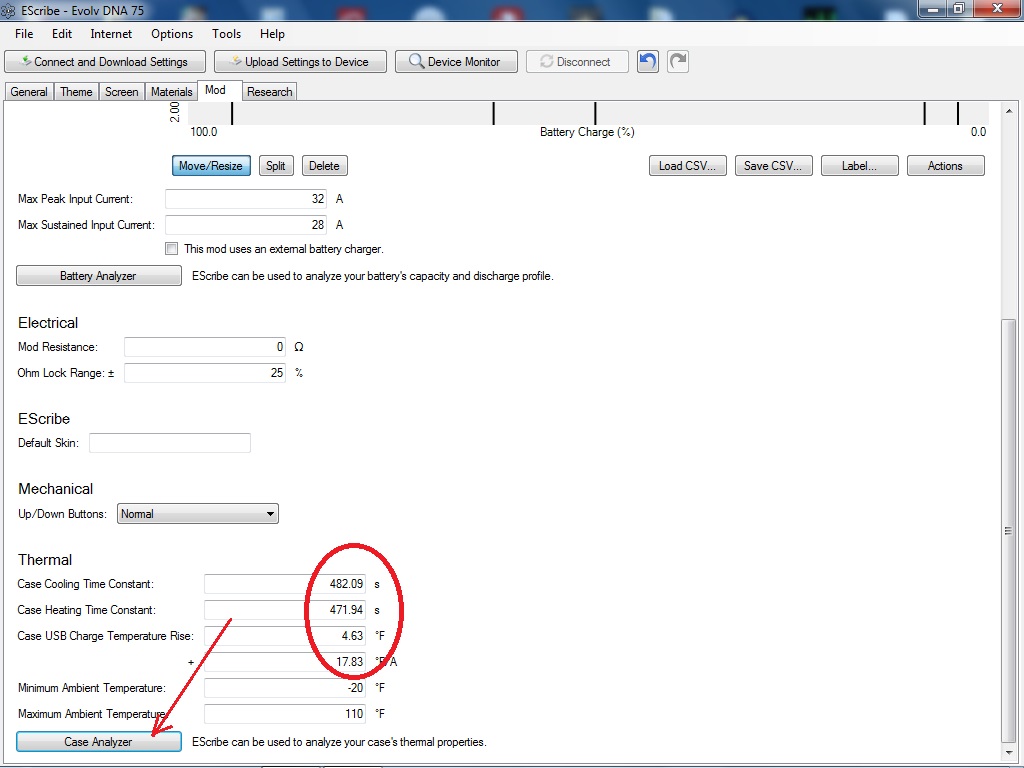Switch to the Screen tab
The image size is (1024, 768).
[121, 92]
